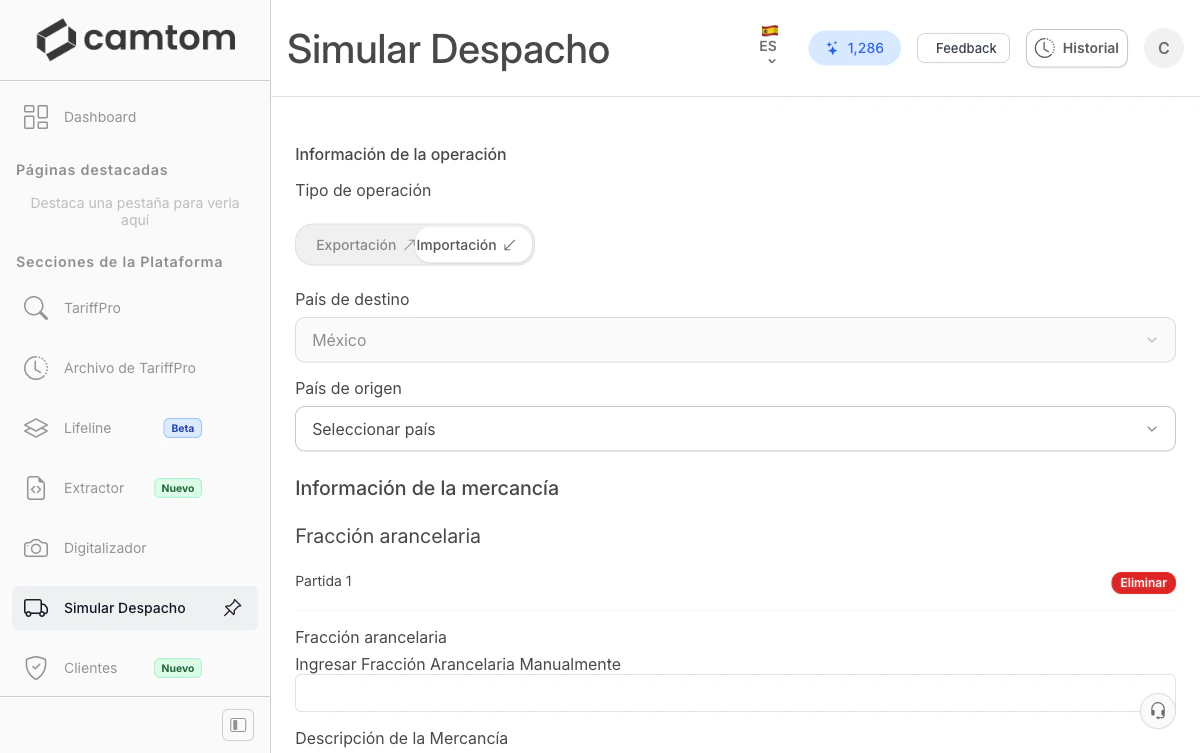Screen dimensions: 1200x753
Task: Open the ES language selector
Action: [769, 47]
